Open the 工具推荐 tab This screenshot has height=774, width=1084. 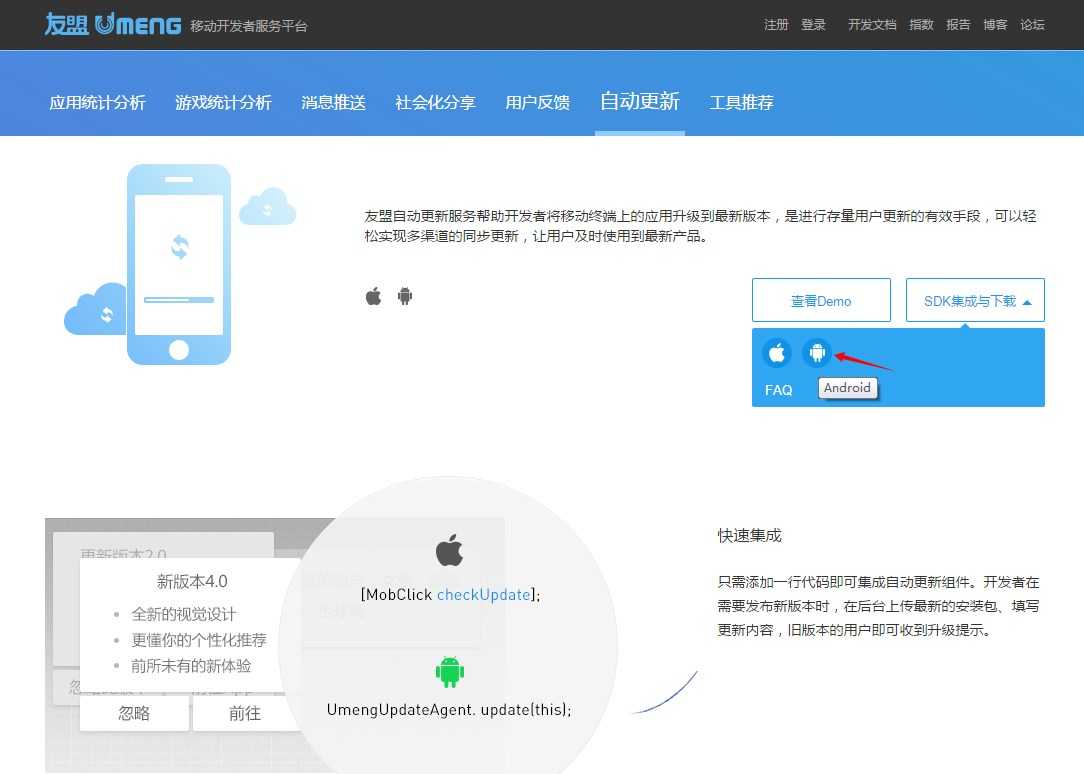[742, 103]
